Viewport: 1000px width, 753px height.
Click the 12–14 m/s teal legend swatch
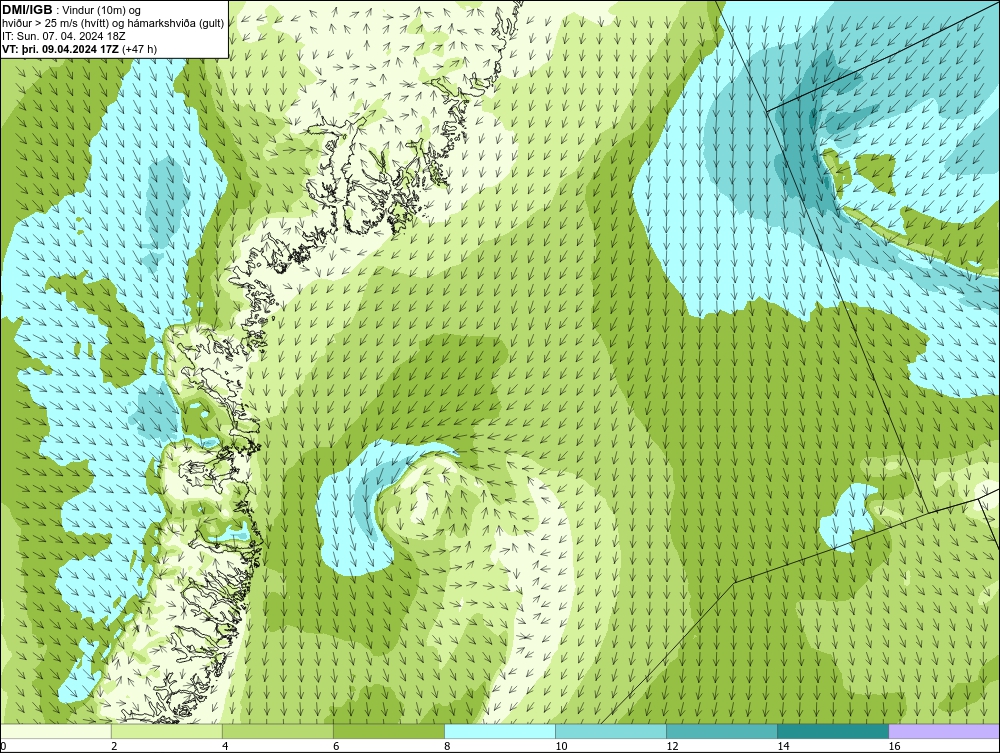pos(722,731)
